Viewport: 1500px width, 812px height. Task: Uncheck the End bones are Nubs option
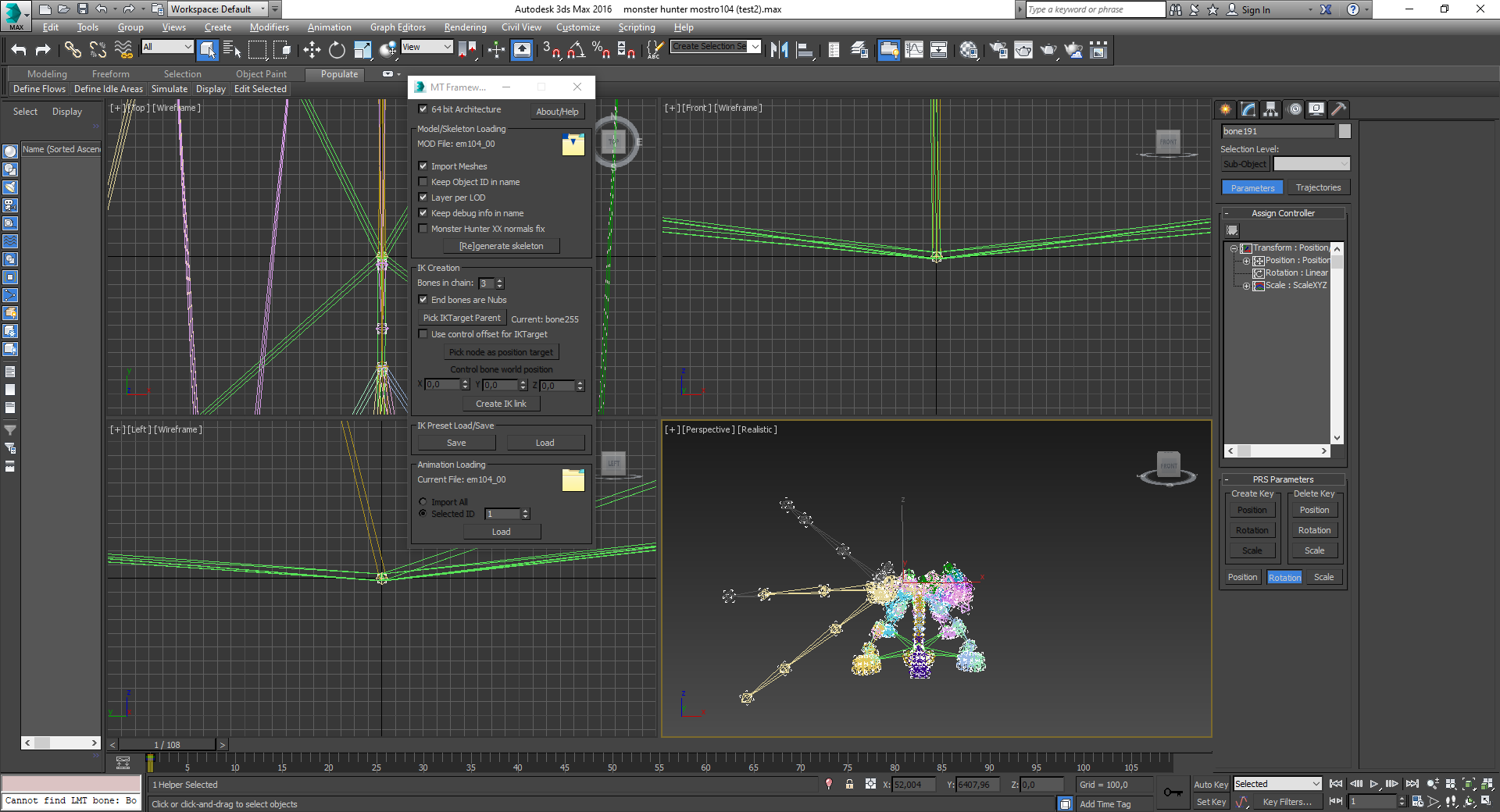pos(423,300)
